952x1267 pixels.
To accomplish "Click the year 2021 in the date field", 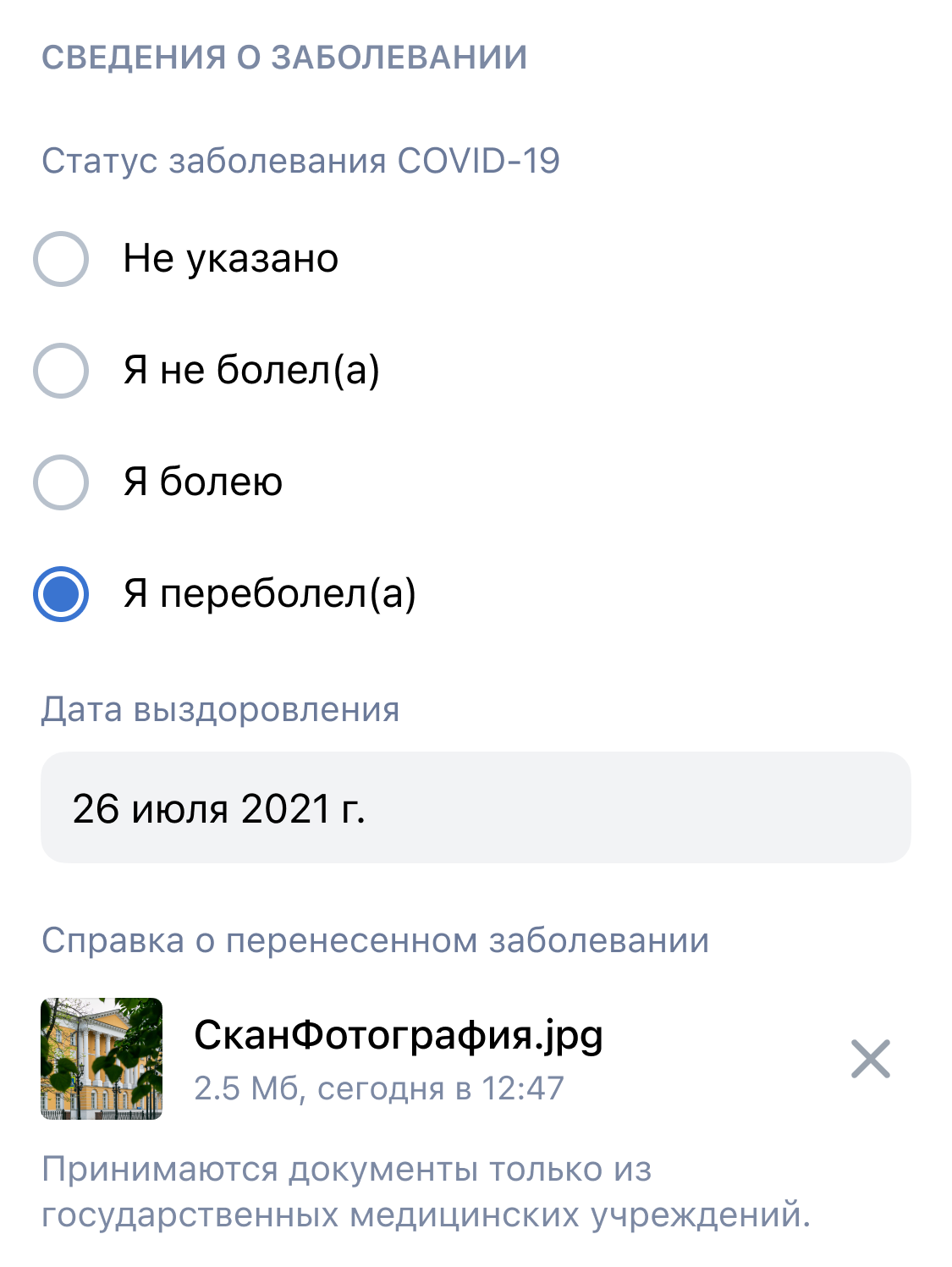I will click(x=285, y=808).
